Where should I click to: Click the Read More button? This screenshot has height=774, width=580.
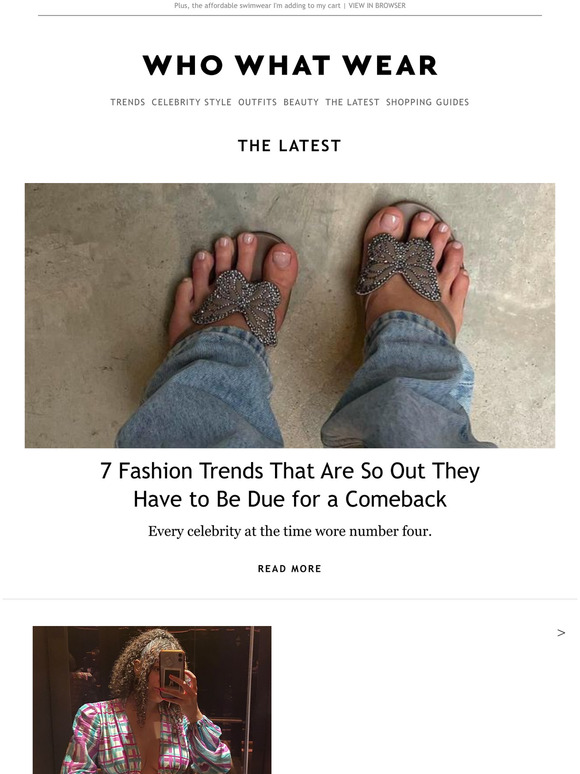290,569
